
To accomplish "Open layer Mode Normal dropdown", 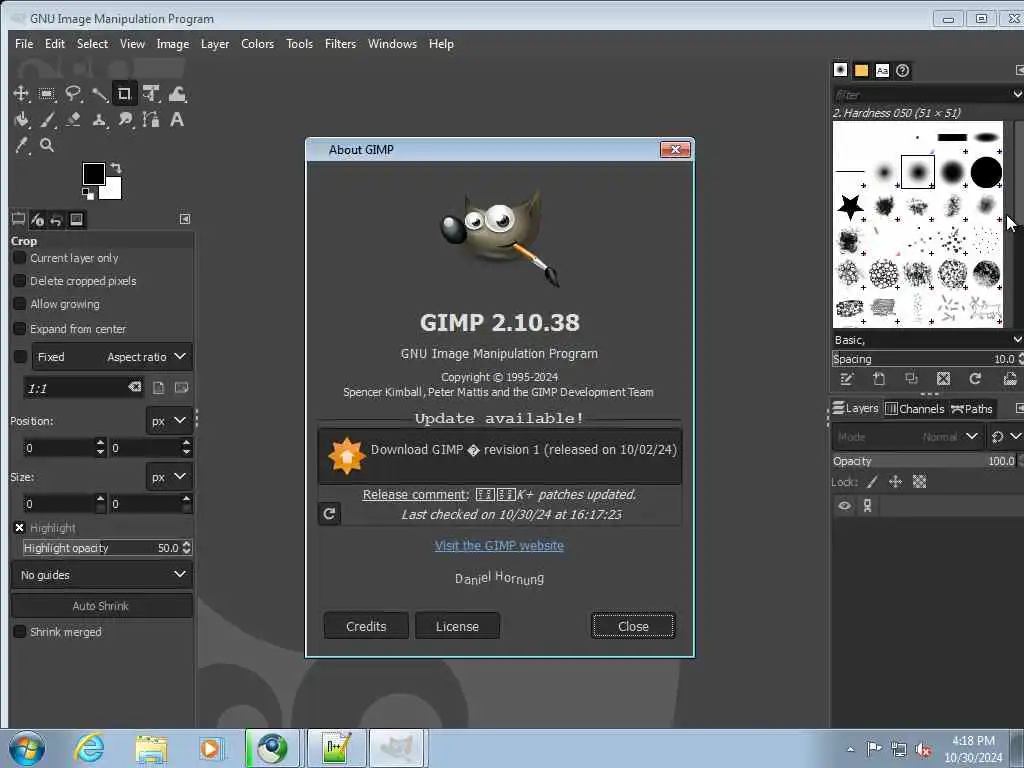I will tap(908, 436).
